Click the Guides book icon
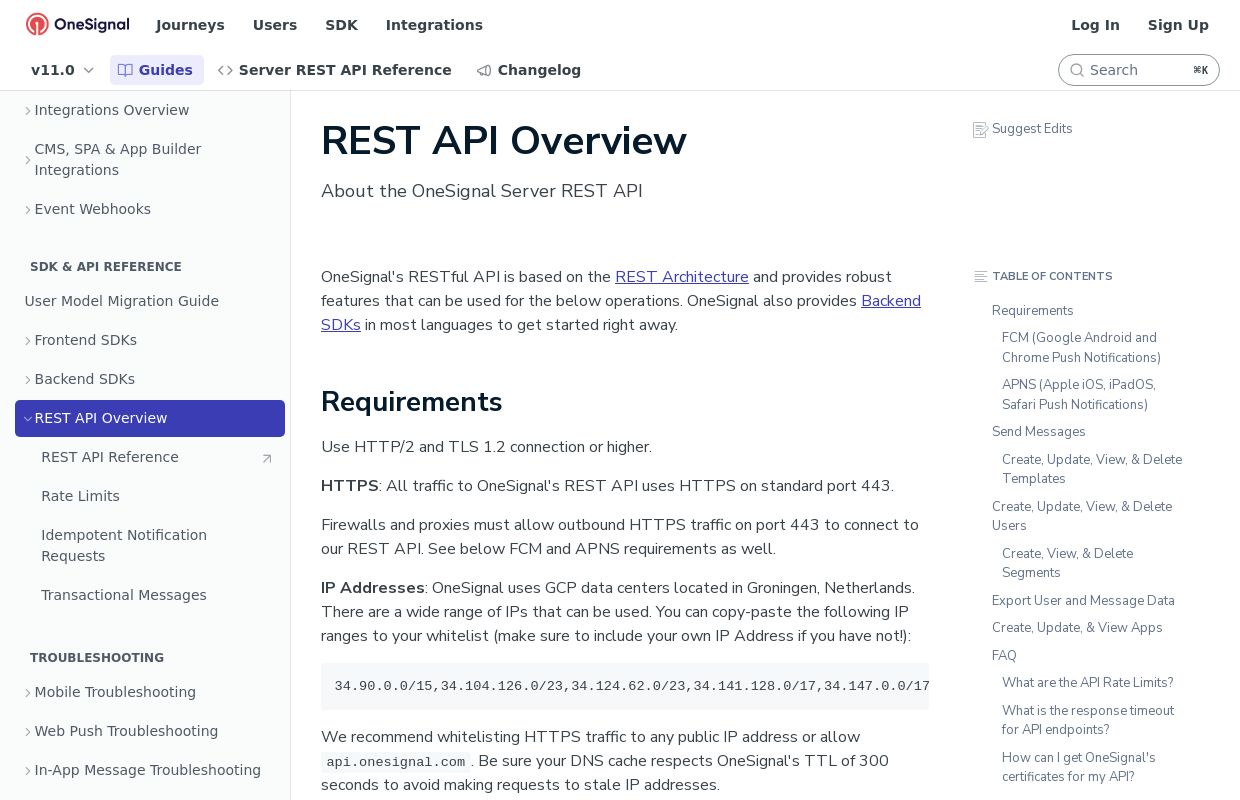Image resolution: width=1240 pixels, height=800 pixels. [x=125, y=70]
